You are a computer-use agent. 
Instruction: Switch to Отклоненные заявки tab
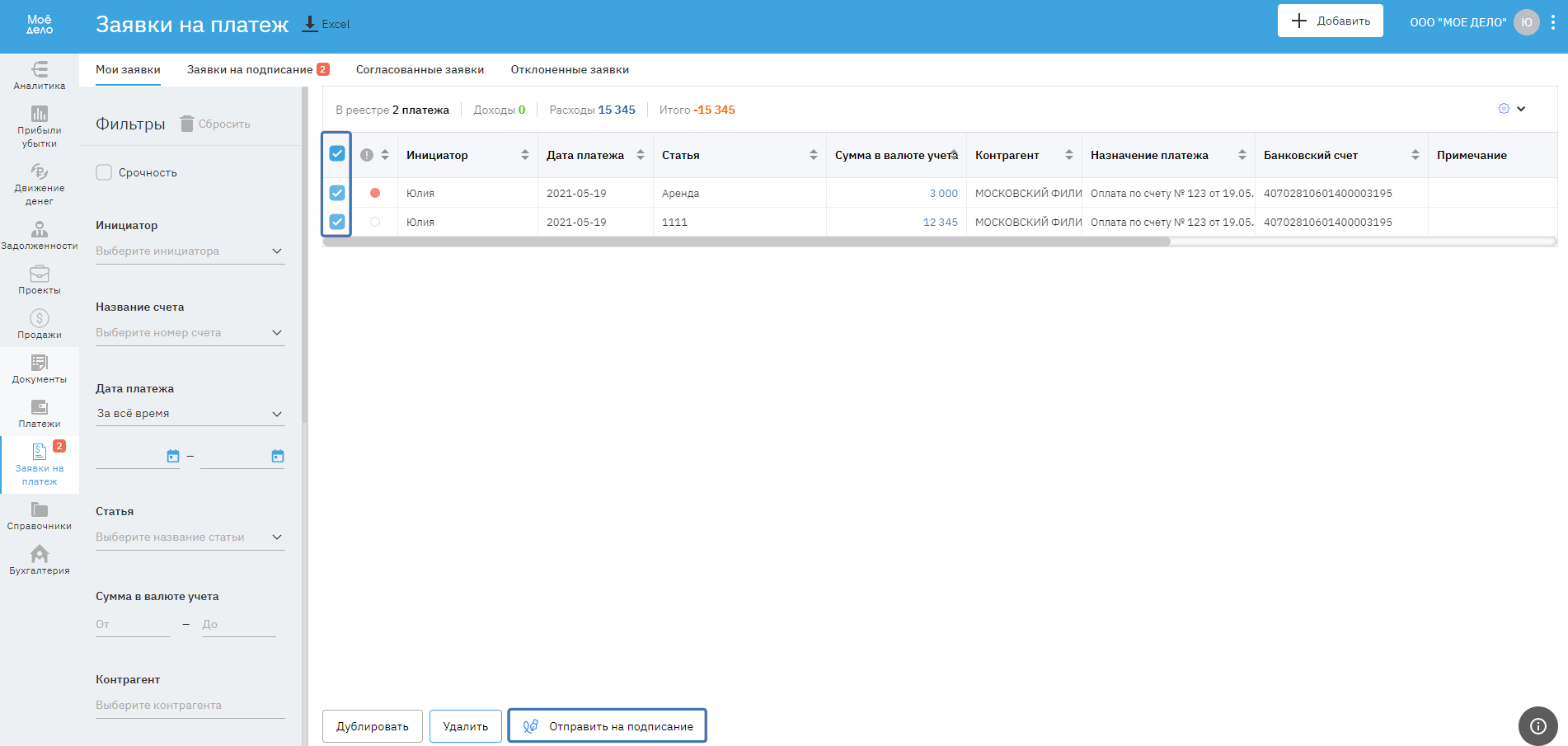[x=570, y=70]
